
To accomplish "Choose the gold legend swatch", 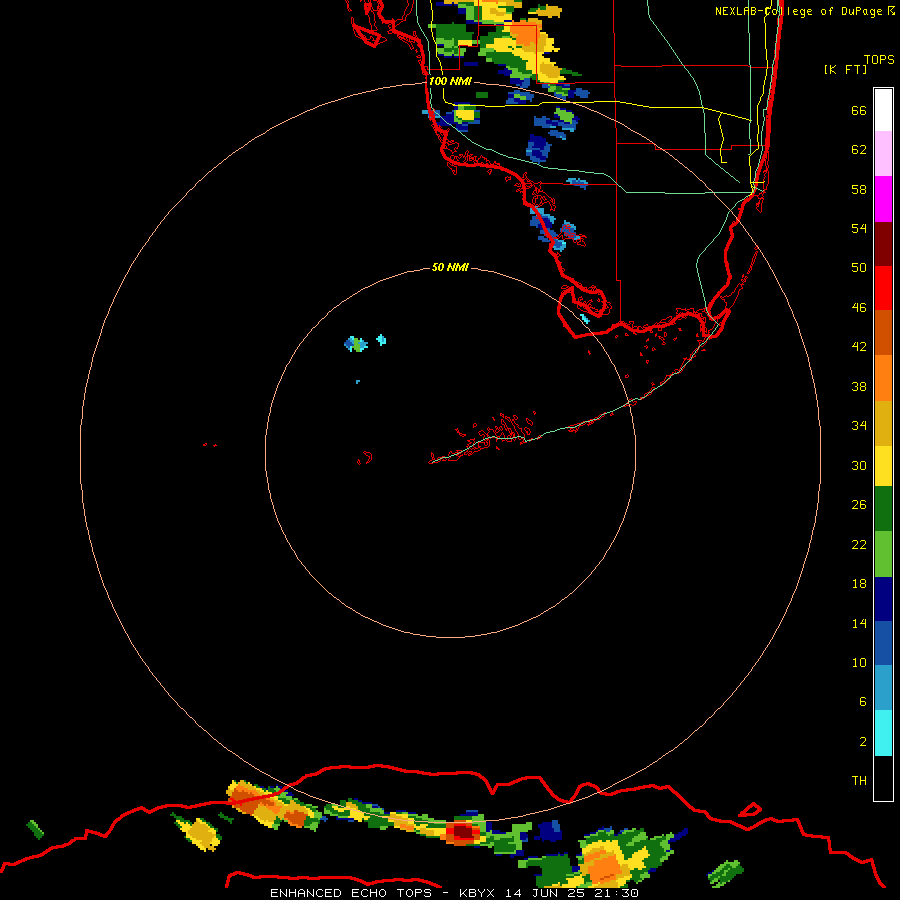I will 883,423.
